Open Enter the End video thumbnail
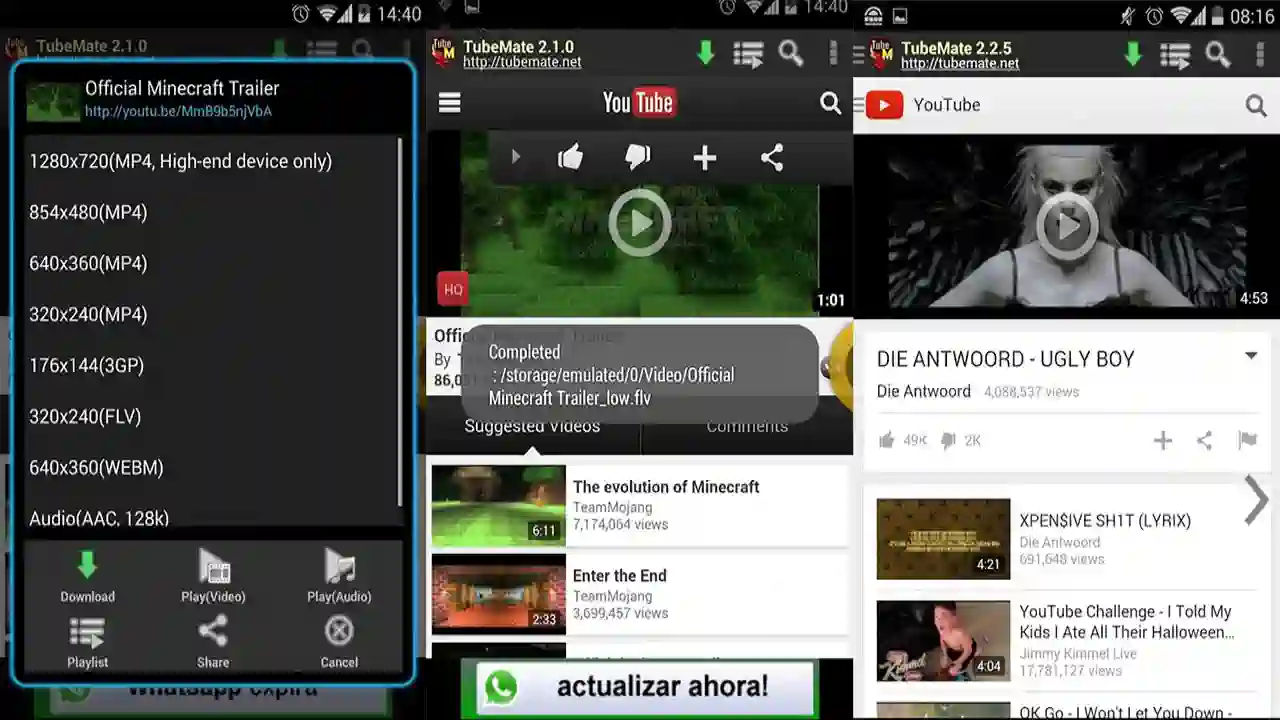The image size is (1280, 720). (x=498, y=594)
